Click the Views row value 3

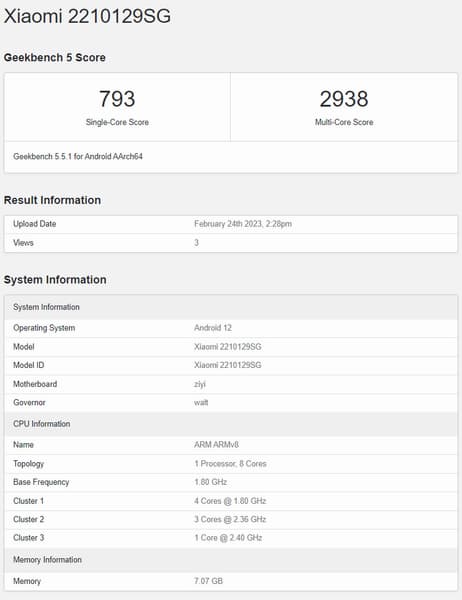[196, 243]
